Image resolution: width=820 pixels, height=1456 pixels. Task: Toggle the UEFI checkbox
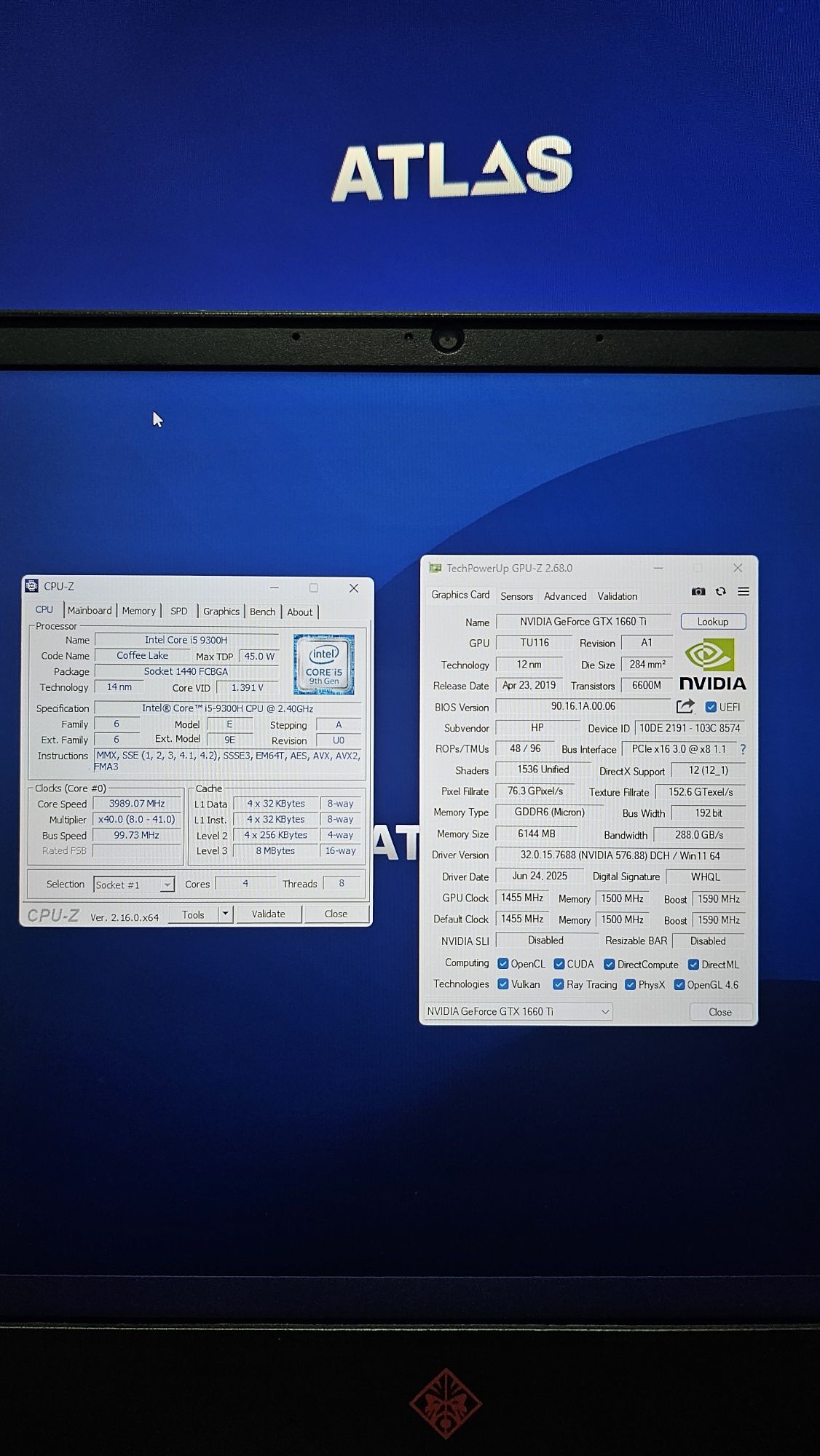coord(711,707)
